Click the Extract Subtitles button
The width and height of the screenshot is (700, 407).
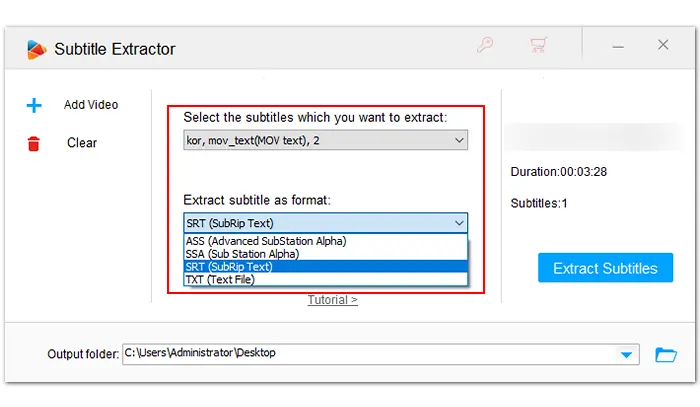point(605,268)
